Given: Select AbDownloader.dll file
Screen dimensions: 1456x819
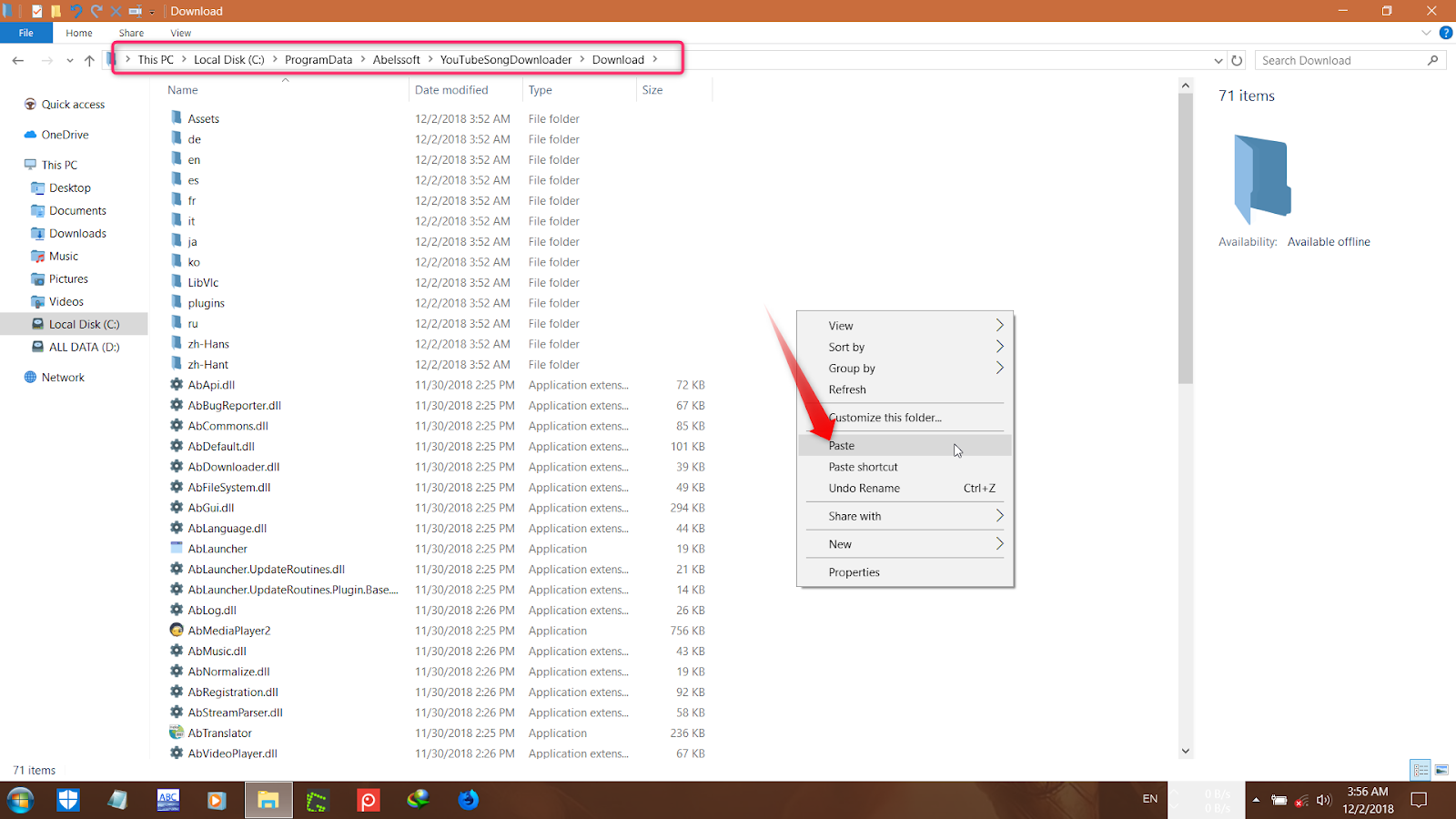Looking at the screenshot, I should (233, 468).
